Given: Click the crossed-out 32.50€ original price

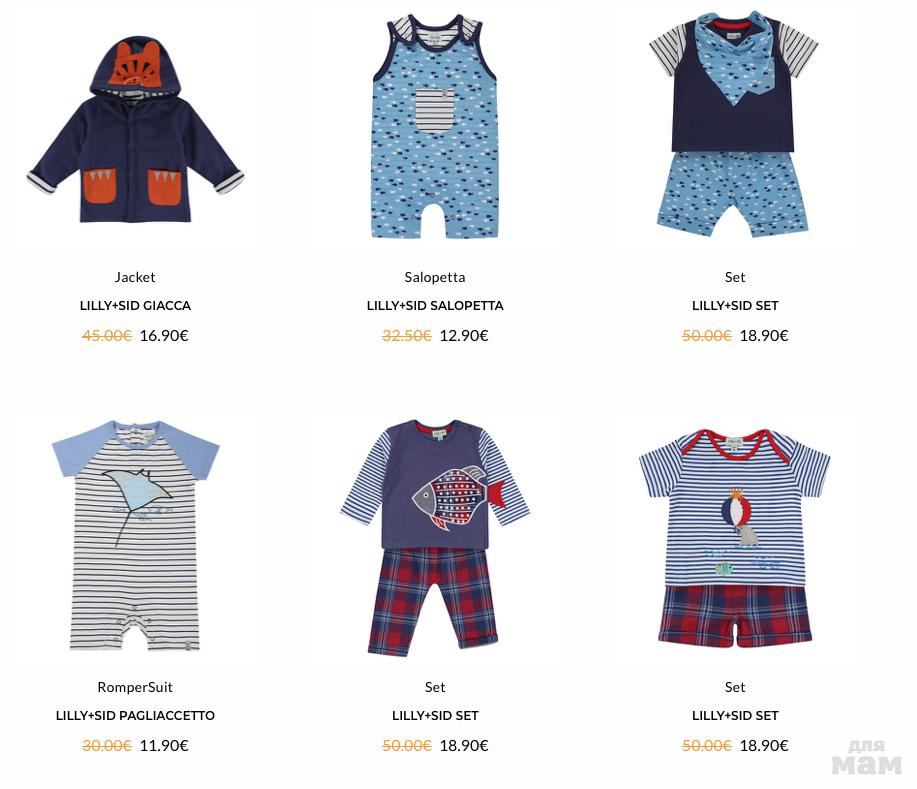Looking at the screenshot, I should [x=406, y=336].
